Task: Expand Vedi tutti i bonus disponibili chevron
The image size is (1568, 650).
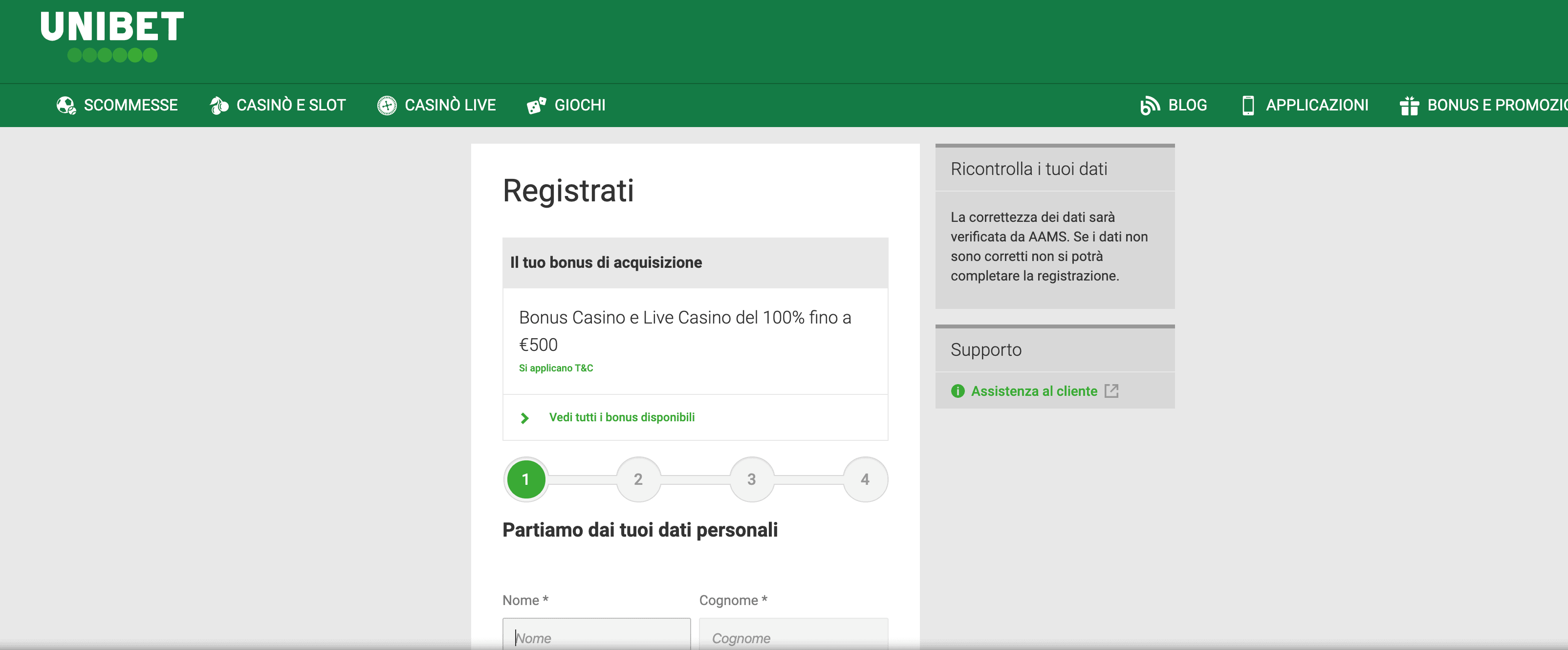Action: click(x=524, y=418)
